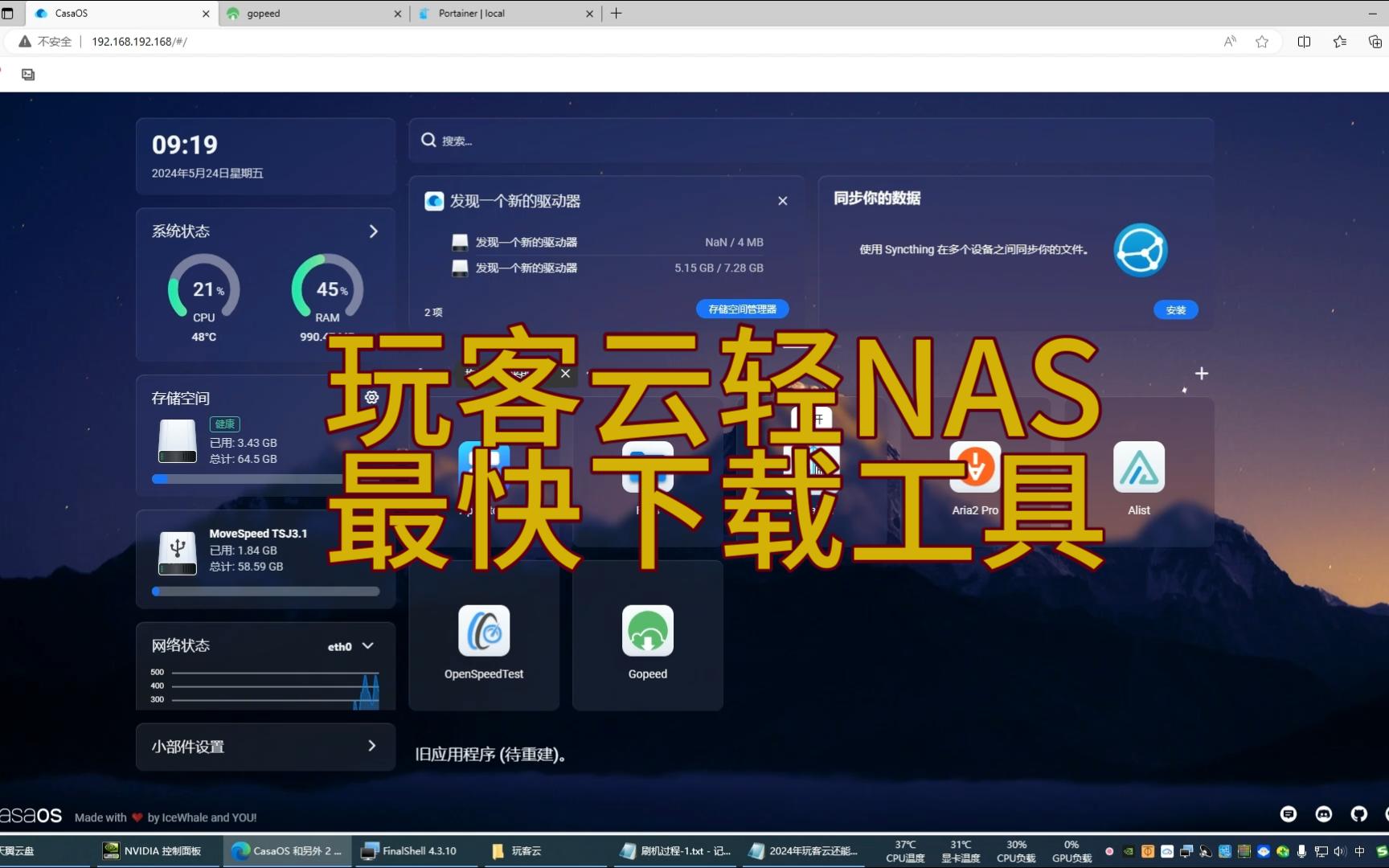Launch the Alist app
Image resolution: width=1389 pixels, height=868 pixels.
[x=1138, y=467]
